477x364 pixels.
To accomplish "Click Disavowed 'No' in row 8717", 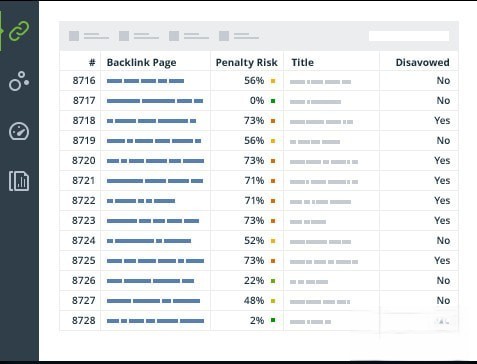I will (443, 100).
